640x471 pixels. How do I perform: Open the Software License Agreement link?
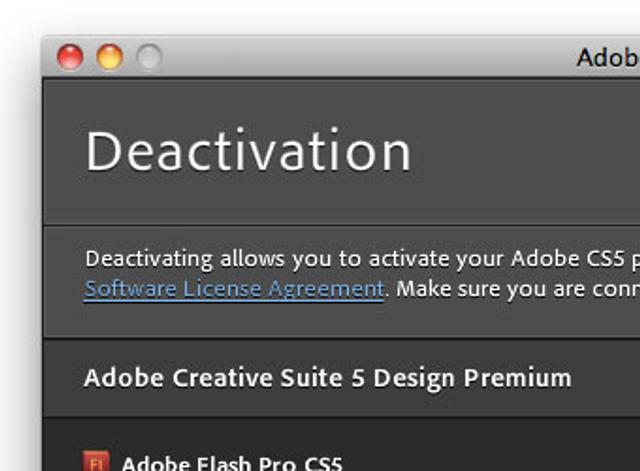click(234, 289)
